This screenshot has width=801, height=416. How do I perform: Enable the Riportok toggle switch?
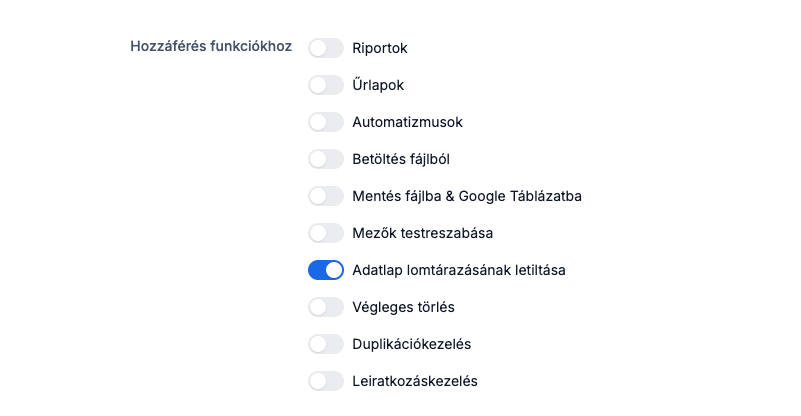coord(326,48)
